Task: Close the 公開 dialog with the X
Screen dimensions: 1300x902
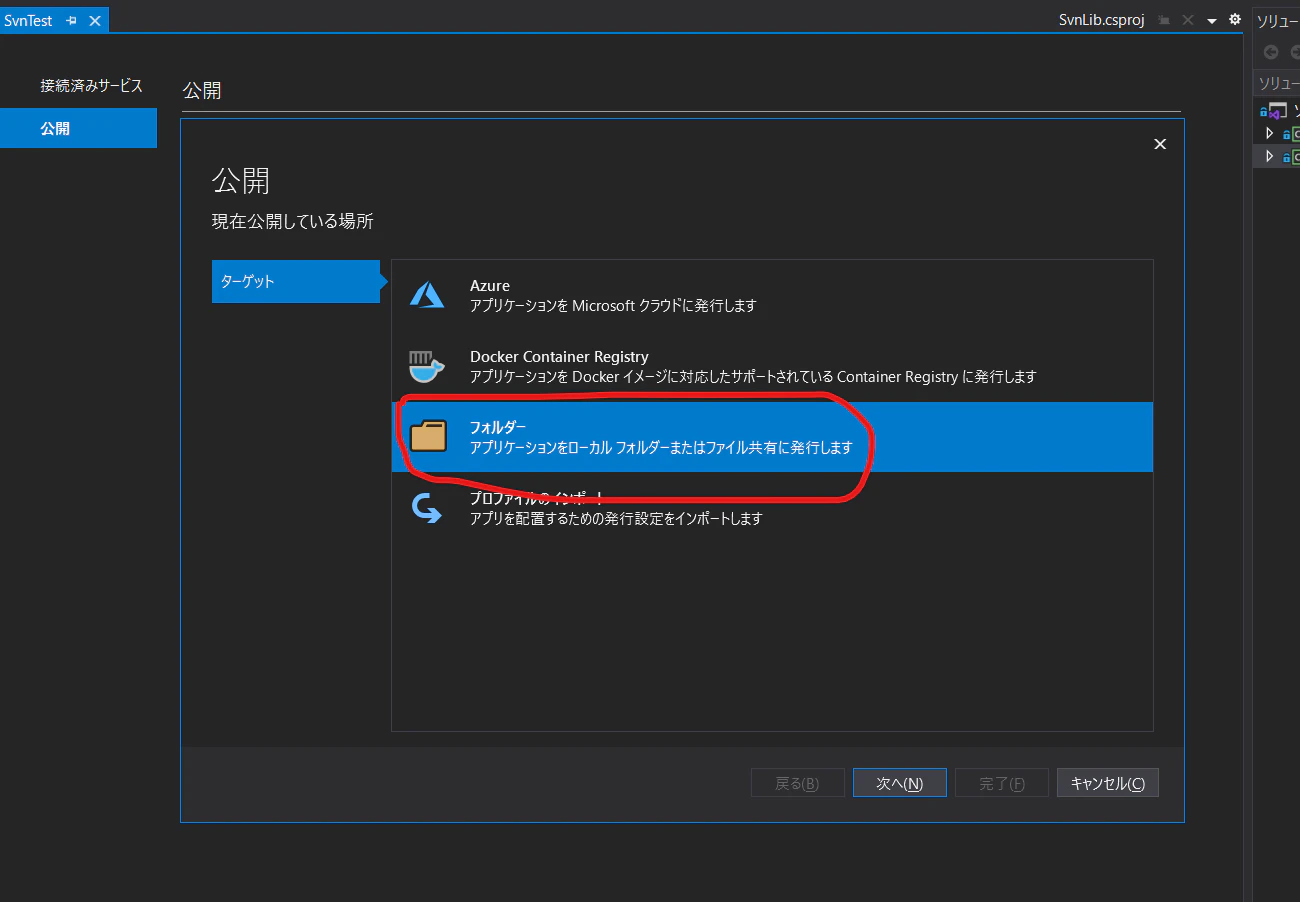Action: pos(1160,144)
